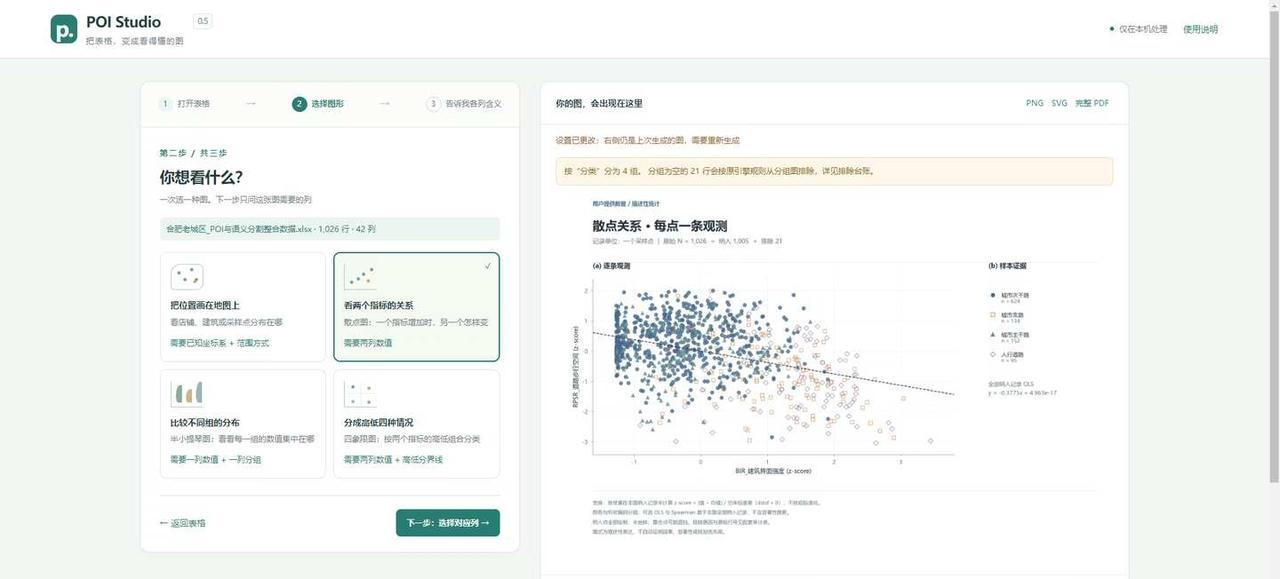Screen dimensions: 1280x579
Task: Click the 散点关系 · 每点一条观测 chart title
Action: click(659, 226)
